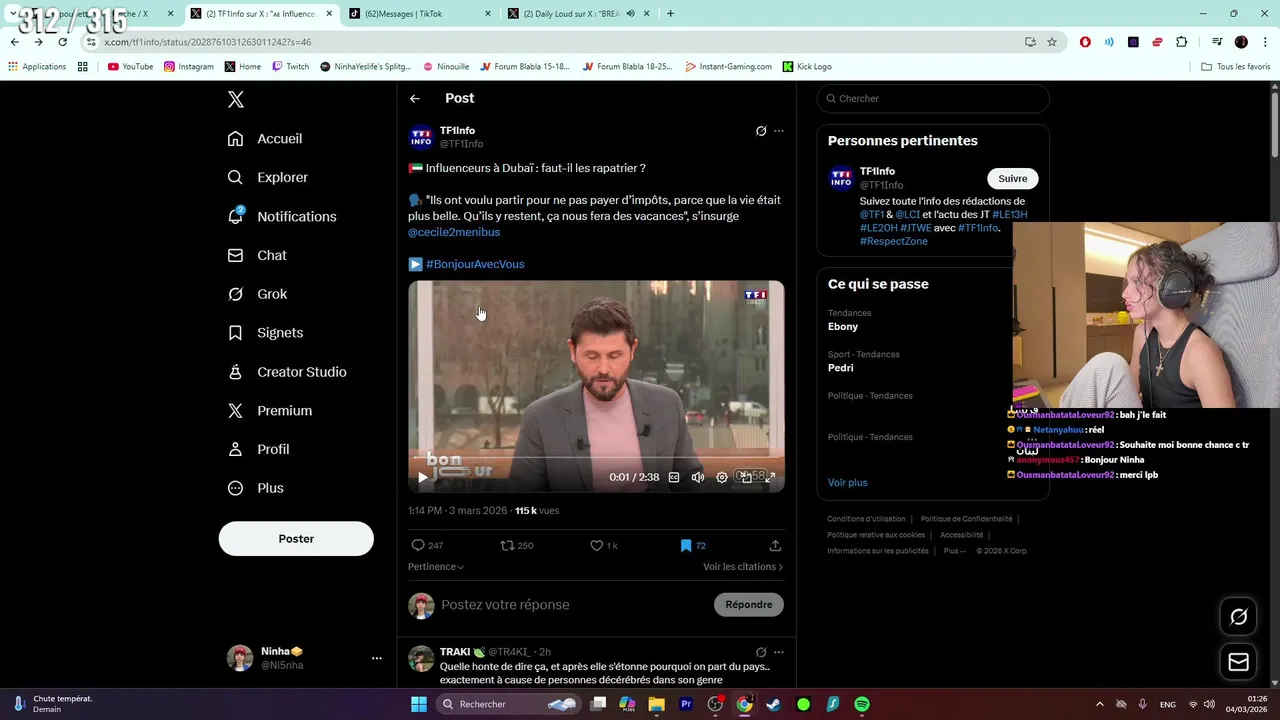Open a new browser tab

coord(670,14)
